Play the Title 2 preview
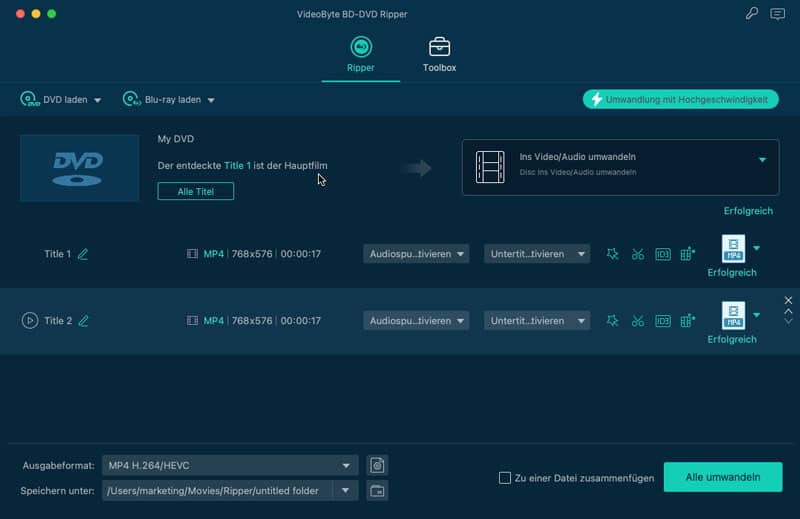This screenshot has height=519, width=800. click(30, 320)
